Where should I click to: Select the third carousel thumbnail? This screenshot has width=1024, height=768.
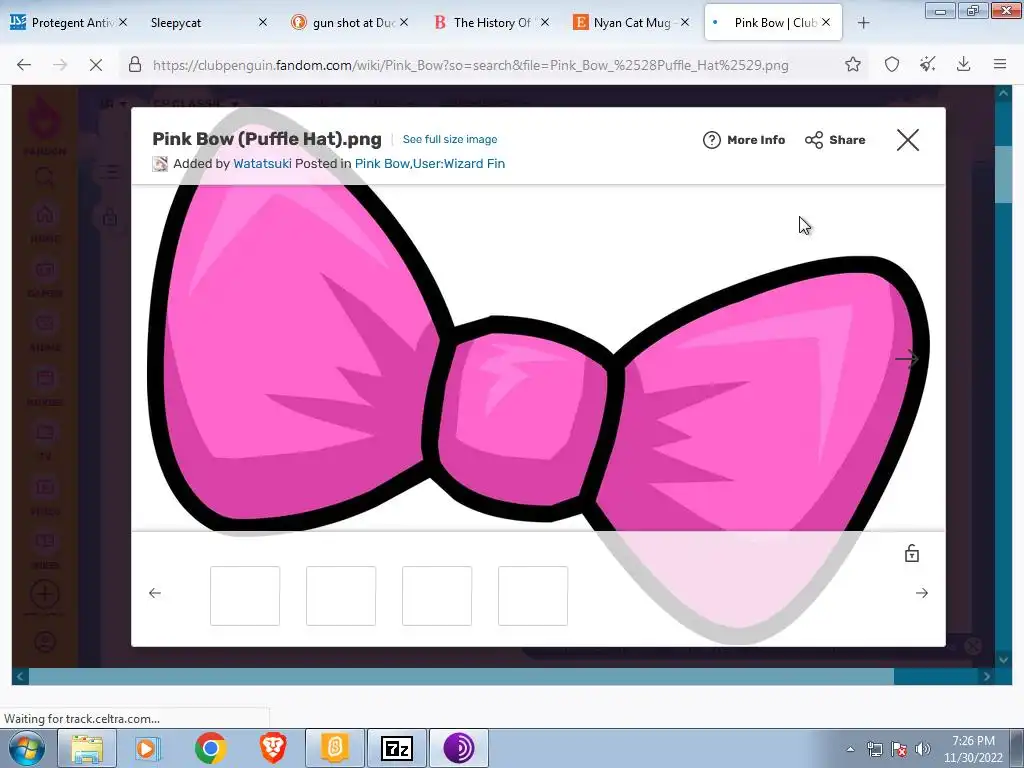click(x=437, y=596)
